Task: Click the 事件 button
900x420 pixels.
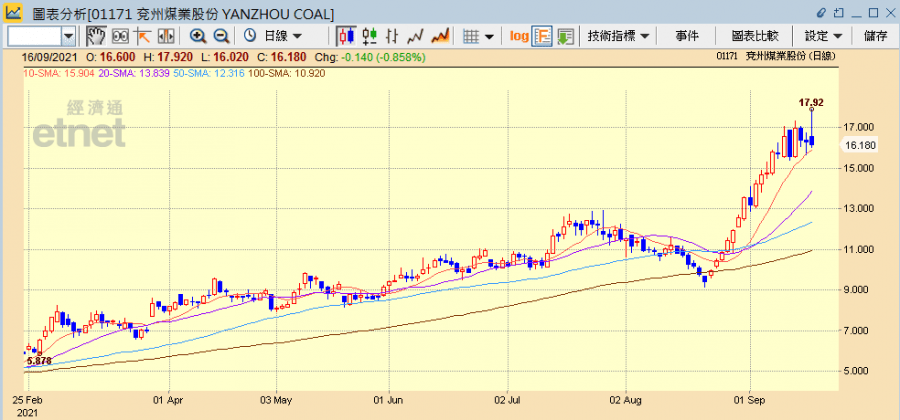Action: [687, 35]
